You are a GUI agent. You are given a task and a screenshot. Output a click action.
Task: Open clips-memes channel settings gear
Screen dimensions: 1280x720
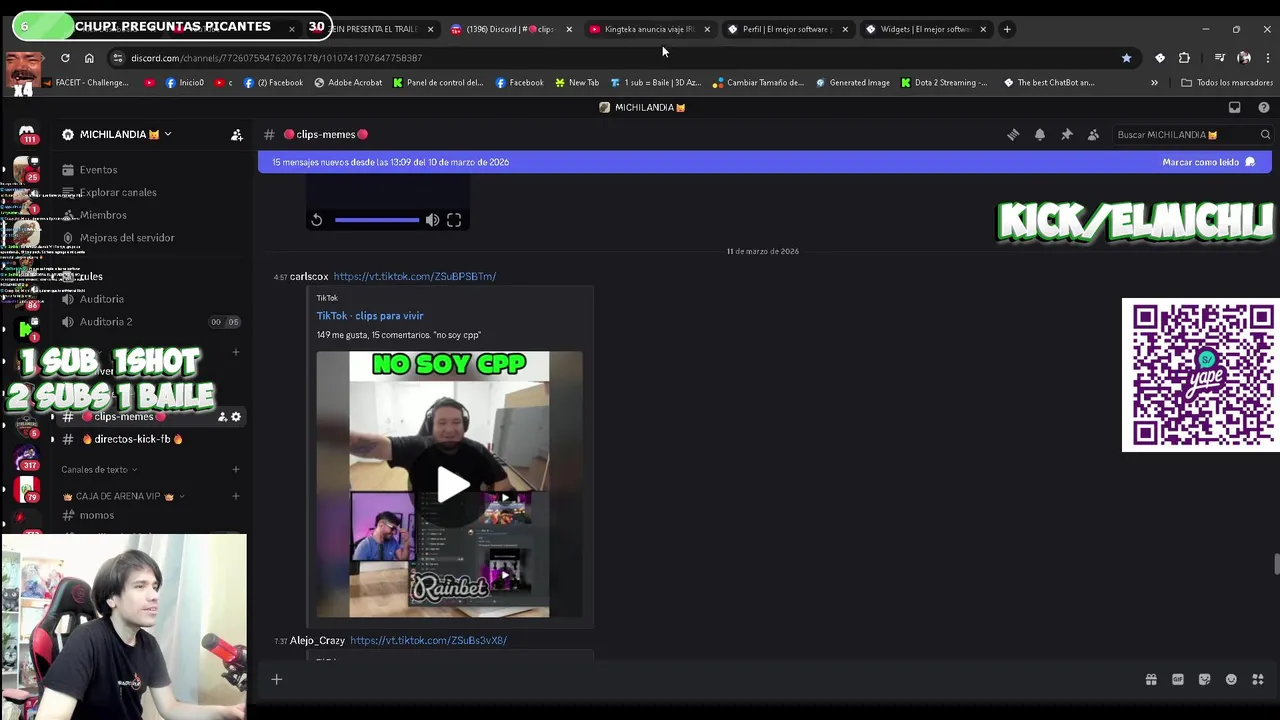236,417
